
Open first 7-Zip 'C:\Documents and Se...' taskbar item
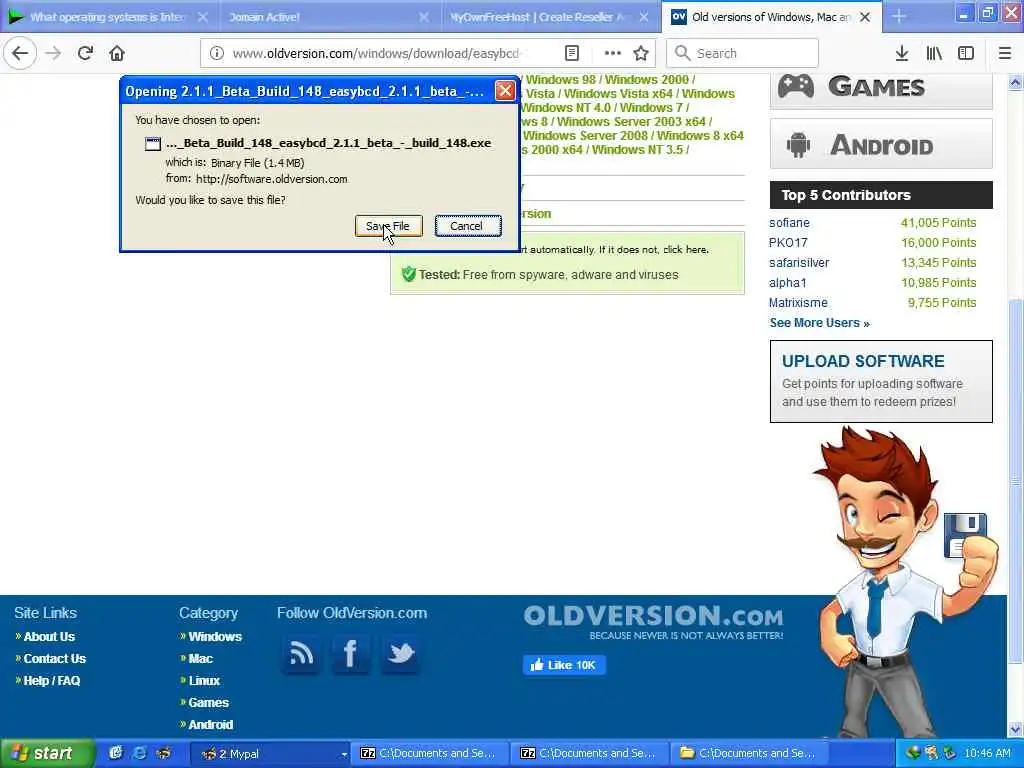(430, 754)
